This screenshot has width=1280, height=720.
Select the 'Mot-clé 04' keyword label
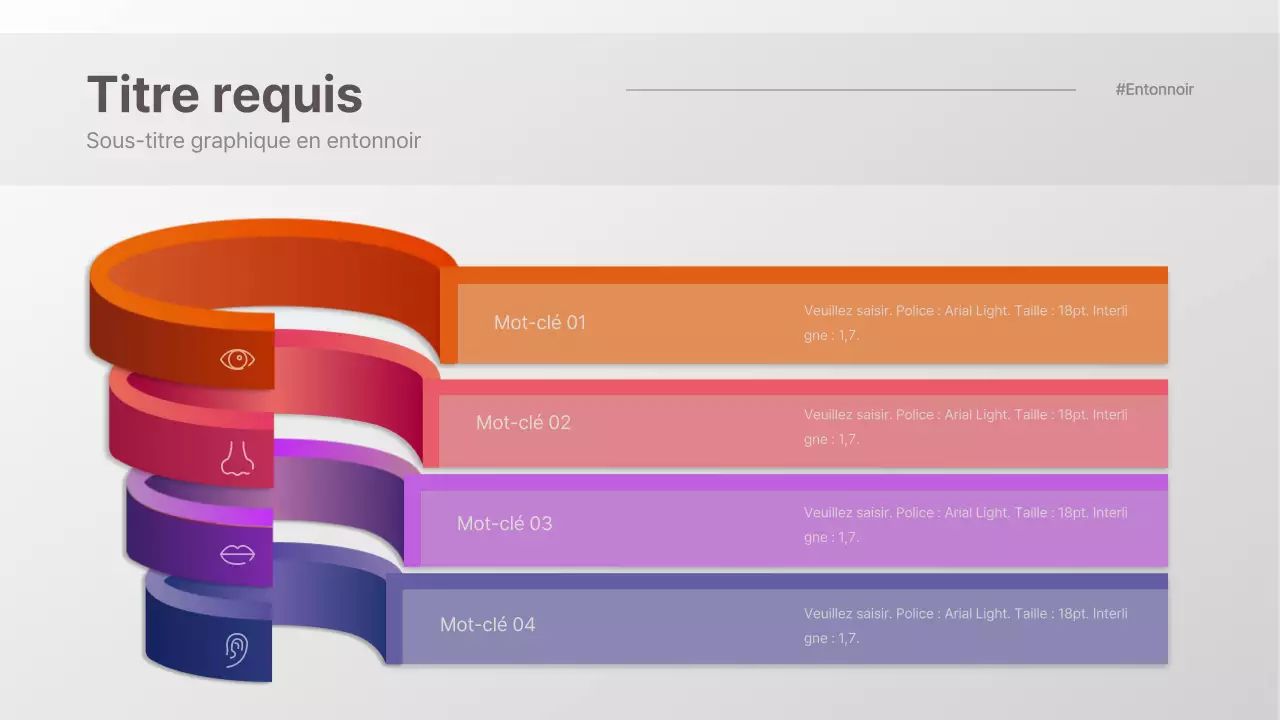(x=488, y=624)
